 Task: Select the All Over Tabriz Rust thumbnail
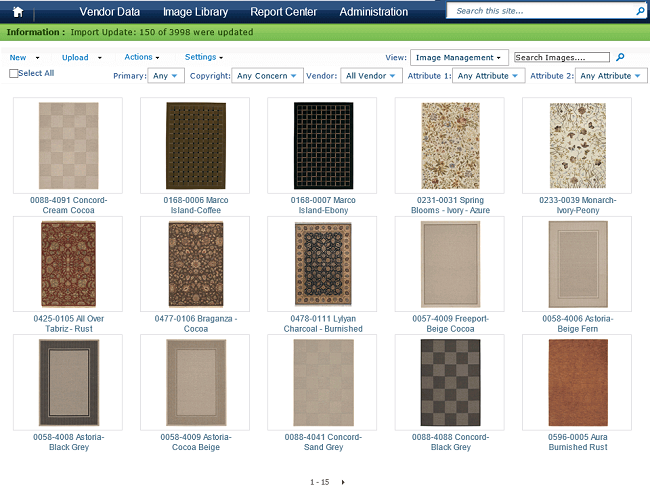[x=68, y=264]
